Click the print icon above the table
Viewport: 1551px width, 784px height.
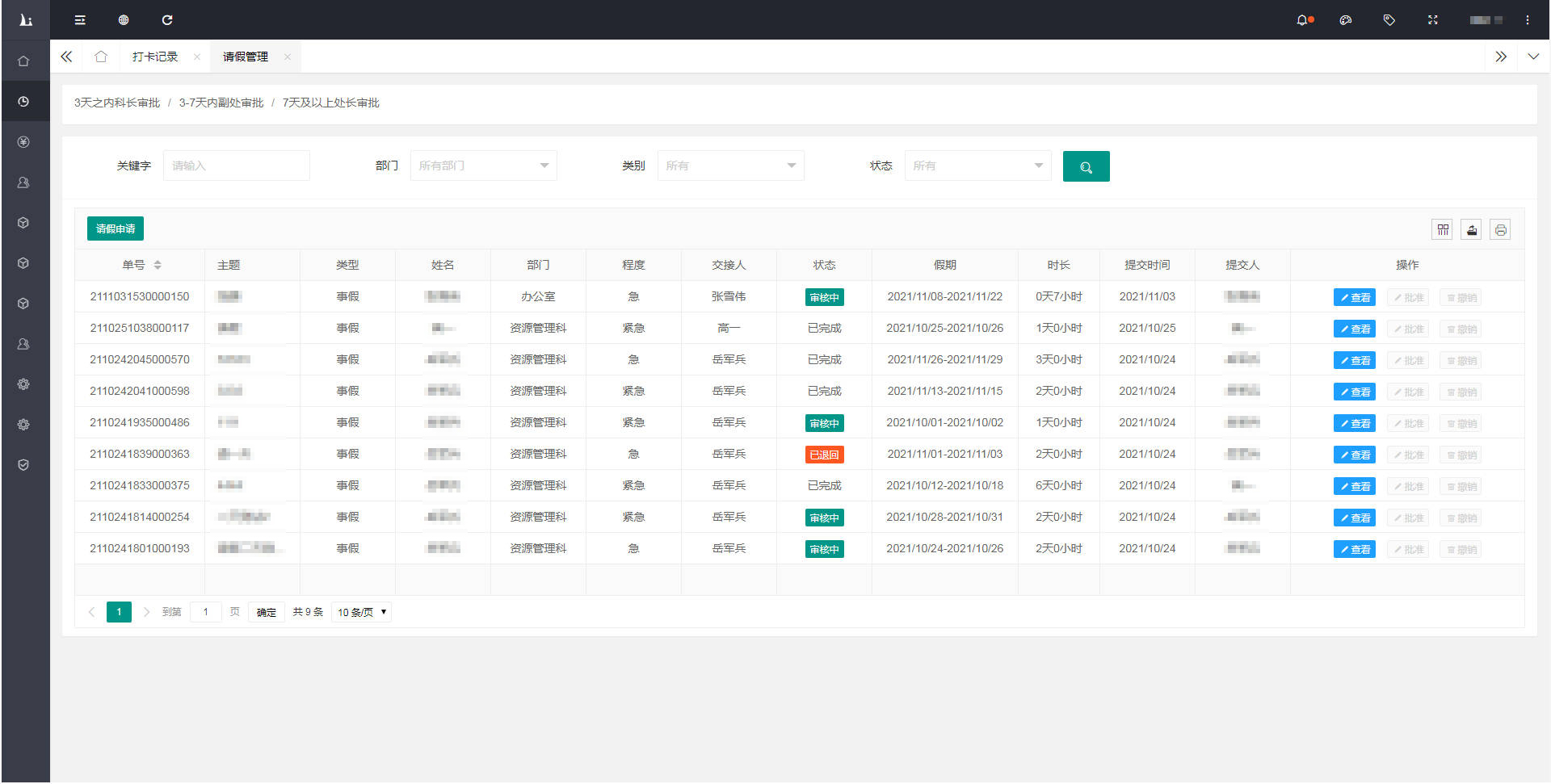1500,230
